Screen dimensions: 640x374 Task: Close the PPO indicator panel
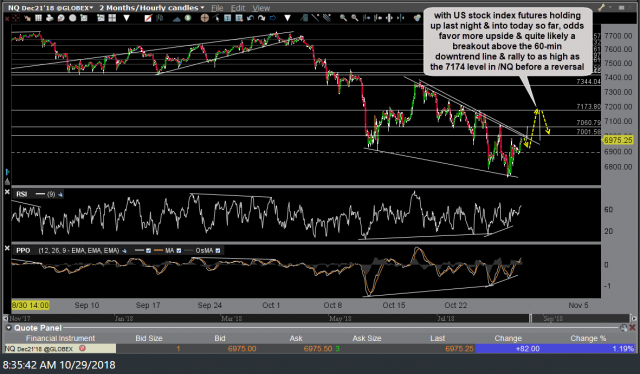tap(7, 248)
